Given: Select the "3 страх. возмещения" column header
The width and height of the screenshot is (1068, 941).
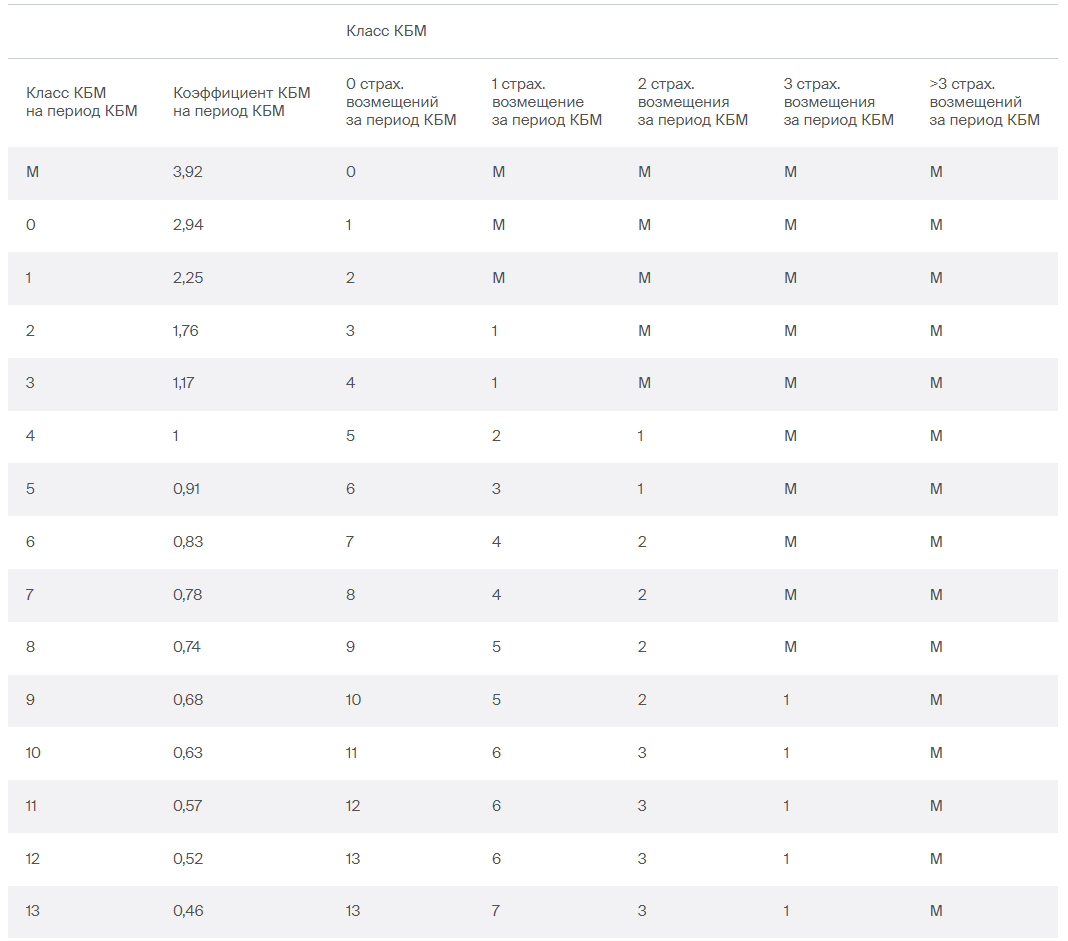Looking at the screenshot, I should click(x=838, y=102).
